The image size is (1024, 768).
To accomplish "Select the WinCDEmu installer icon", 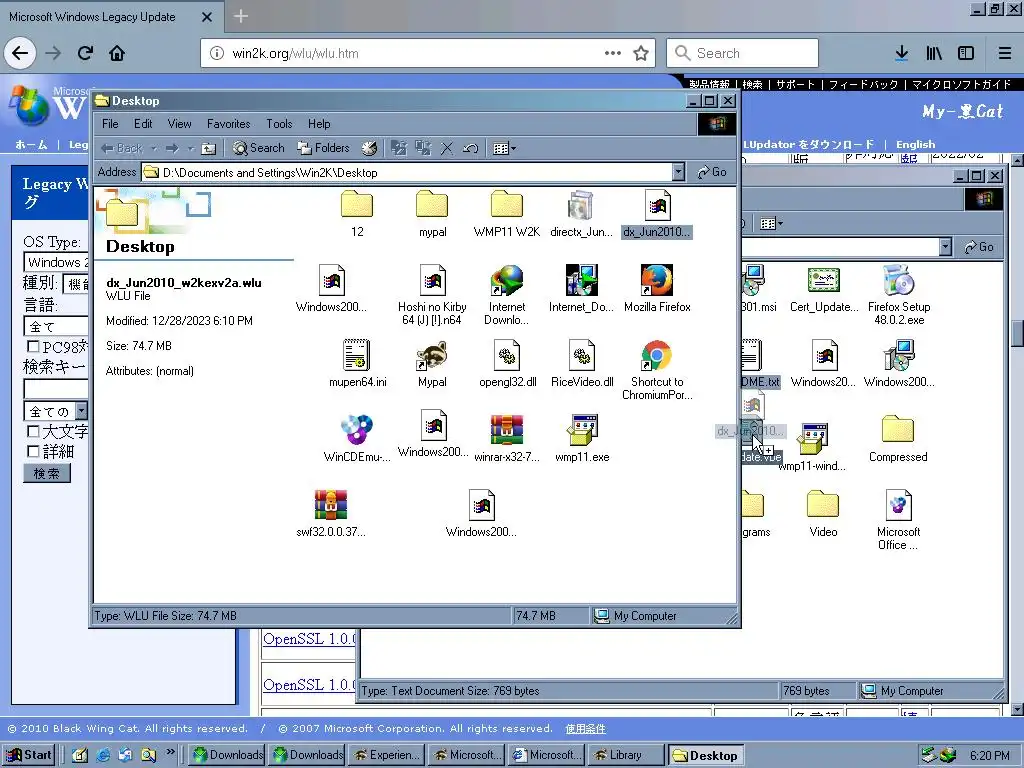I will (357, 430).
